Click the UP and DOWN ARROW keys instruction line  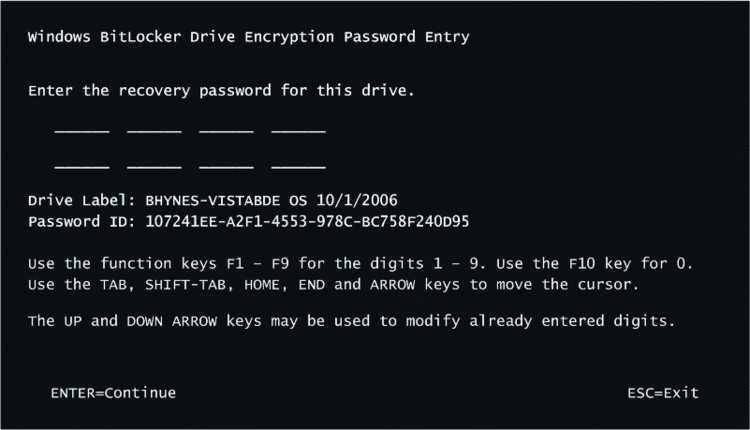coord(352,321)
